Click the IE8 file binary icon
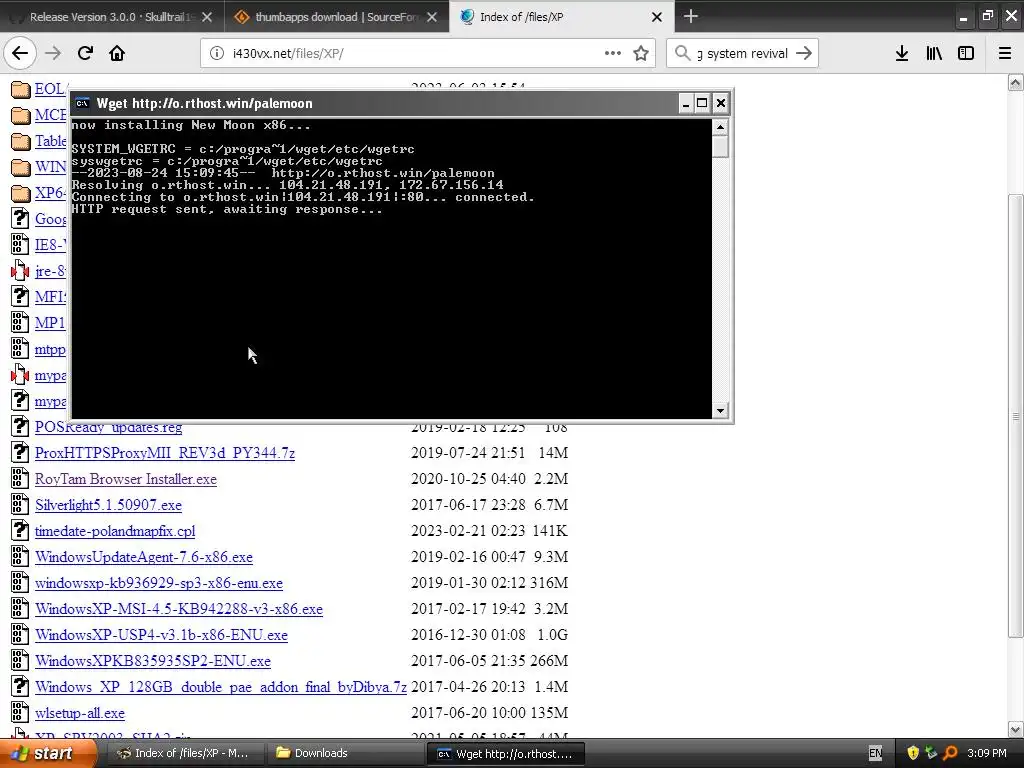 pos(20,244)
